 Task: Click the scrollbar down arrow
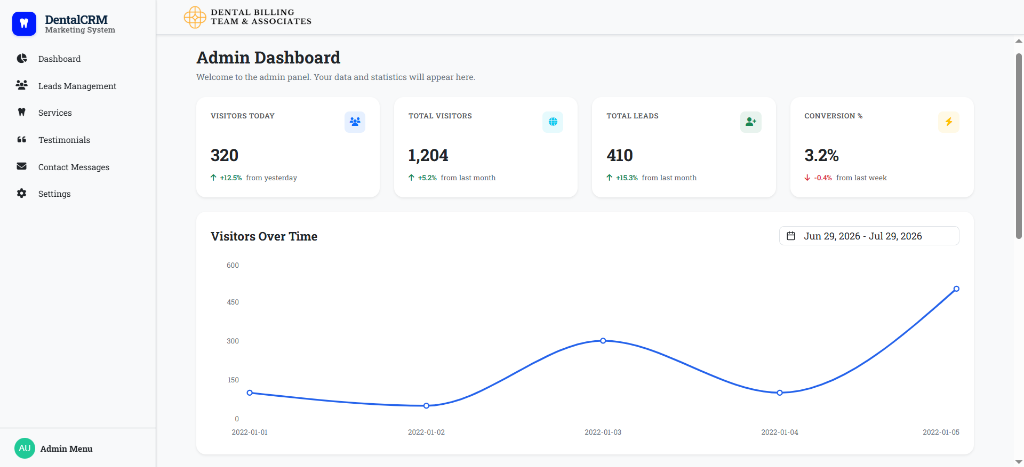(1018, 462)
